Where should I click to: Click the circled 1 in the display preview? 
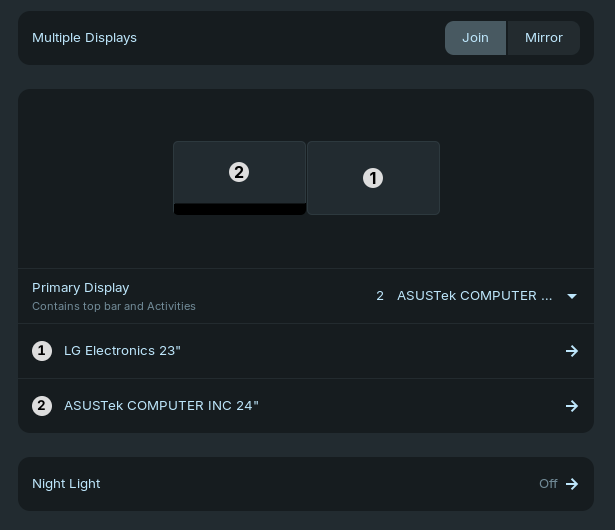pyautogui.click(x=373, y=178)
